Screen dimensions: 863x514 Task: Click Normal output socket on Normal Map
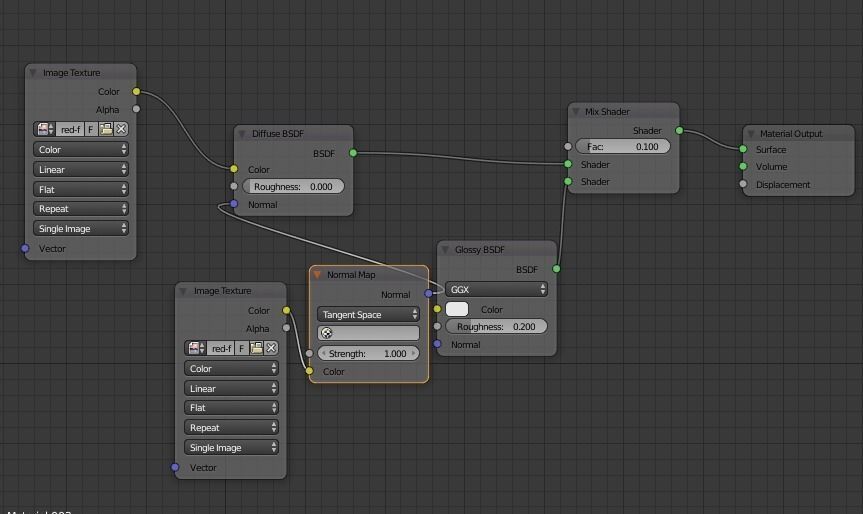(x=428, y=294)
